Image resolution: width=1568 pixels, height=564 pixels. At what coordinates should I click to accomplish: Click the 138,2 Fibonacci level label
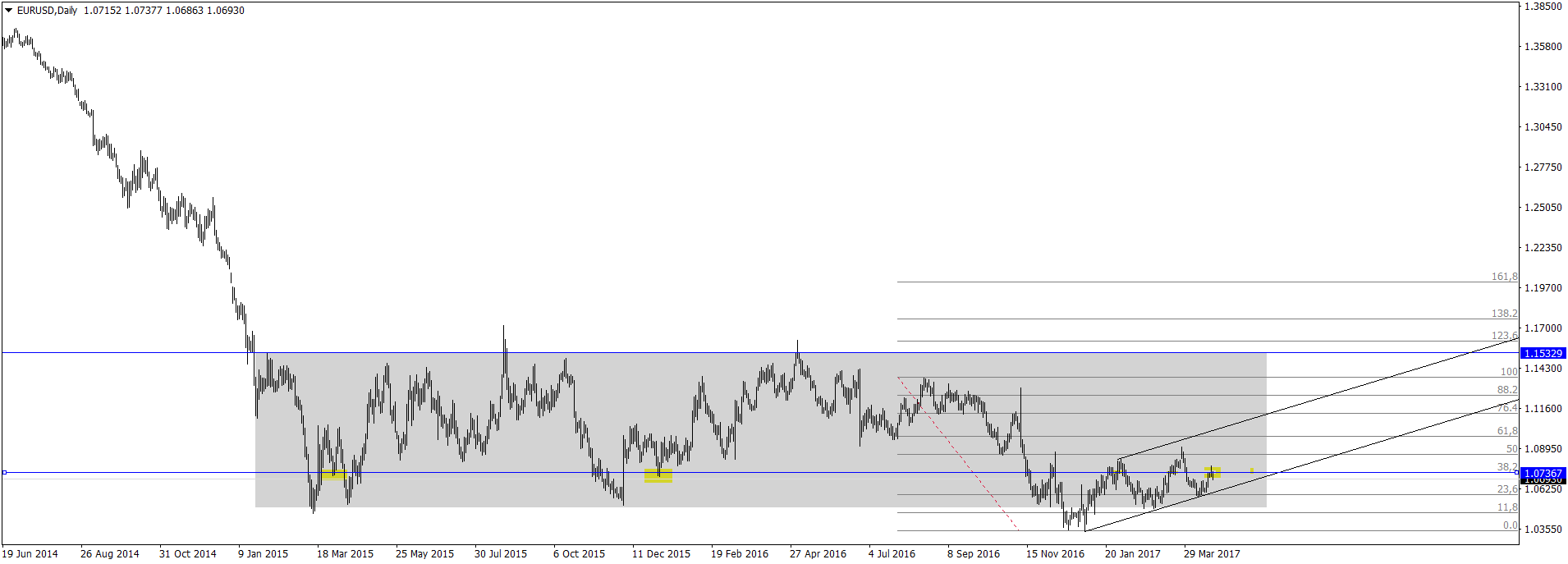(1504, 314)
